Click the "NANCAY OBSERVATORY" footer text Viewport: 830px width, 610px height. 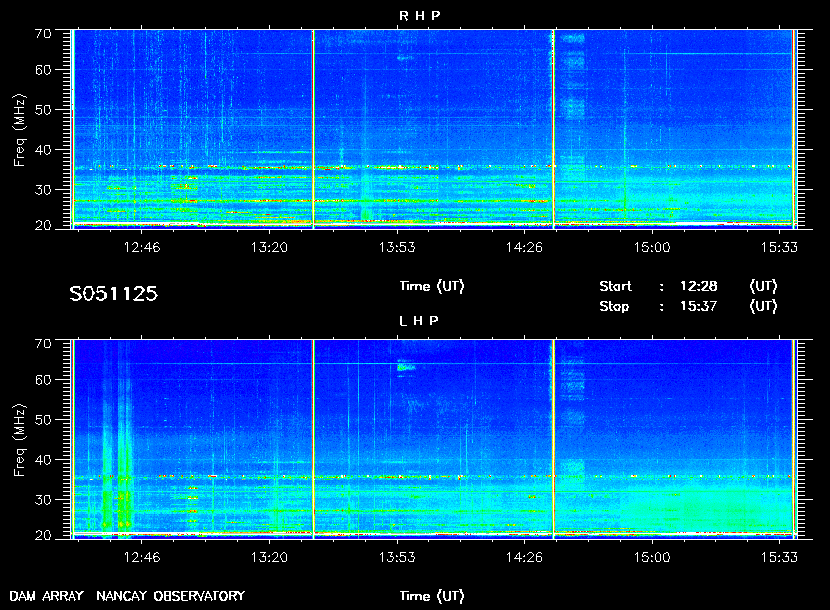point(170,596)
